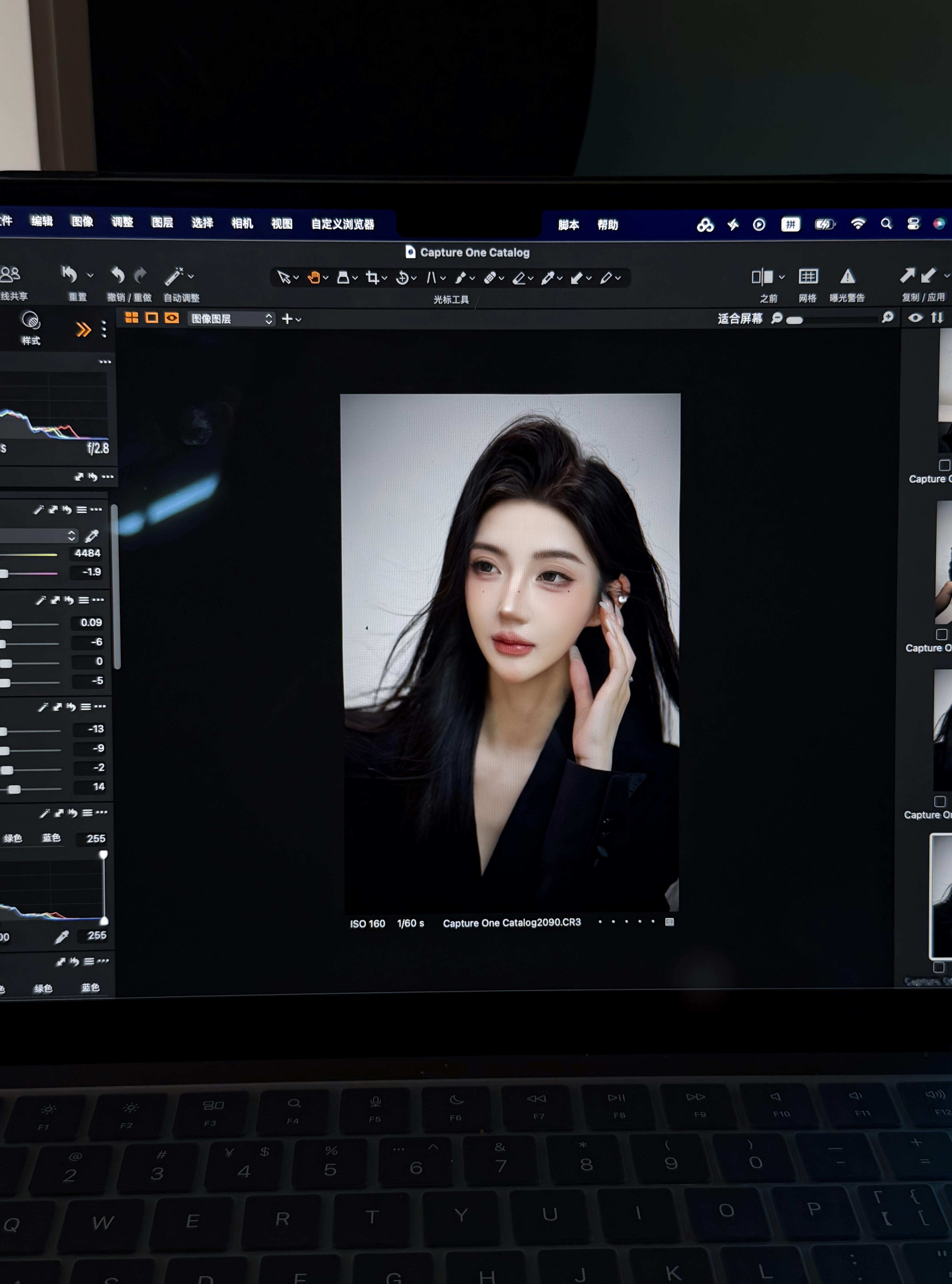Open the Edit (编辑) menu
Screen dimensions: 952x1284
click(x=42, y=221)
